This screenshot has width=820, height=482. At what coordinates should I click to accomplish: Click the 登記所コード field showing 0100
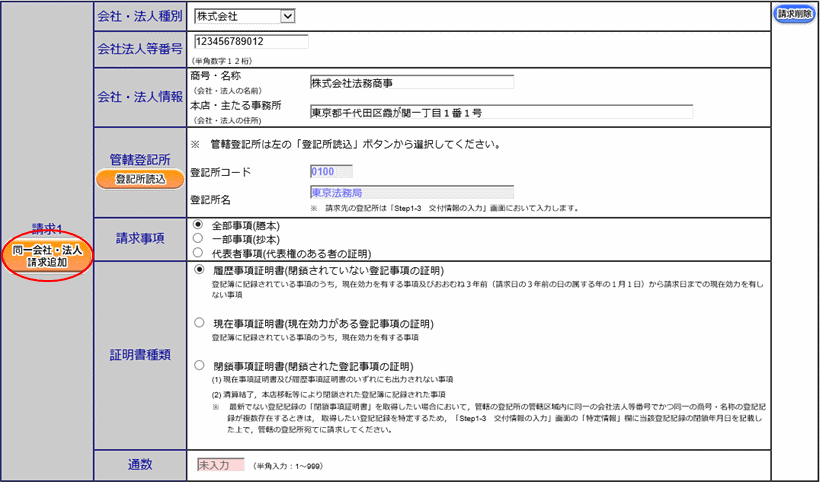click(331, 171)
